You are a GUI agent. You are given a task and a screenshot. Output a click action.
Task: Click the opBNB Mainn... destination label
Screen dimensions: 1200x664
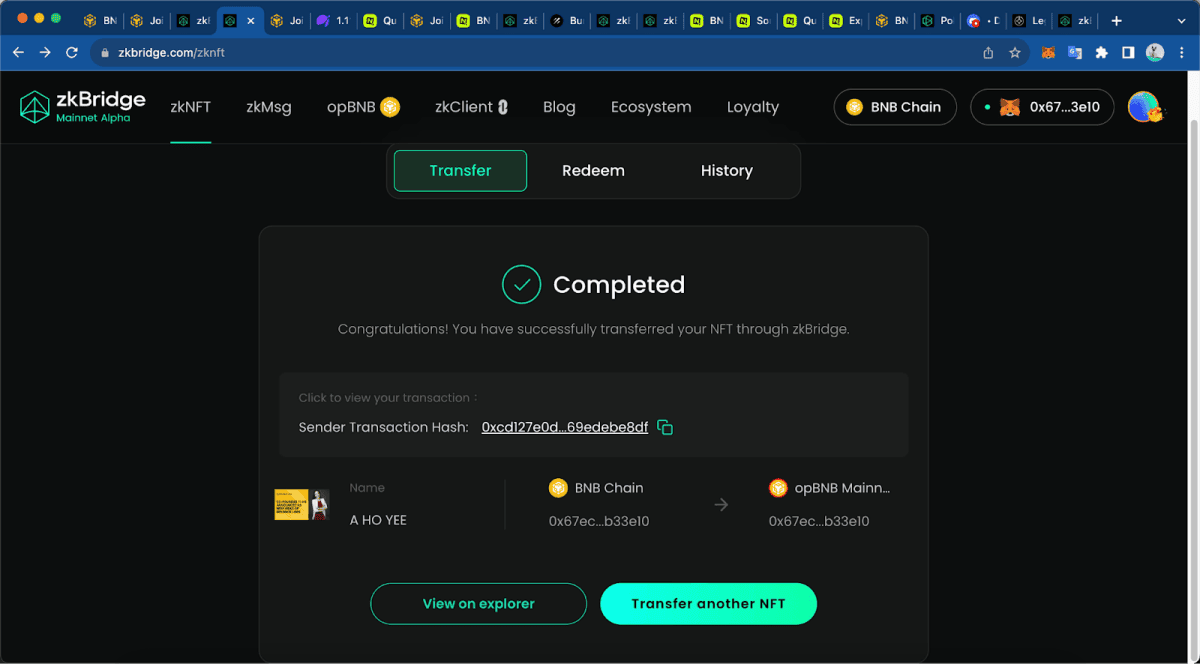pos(830,488)
